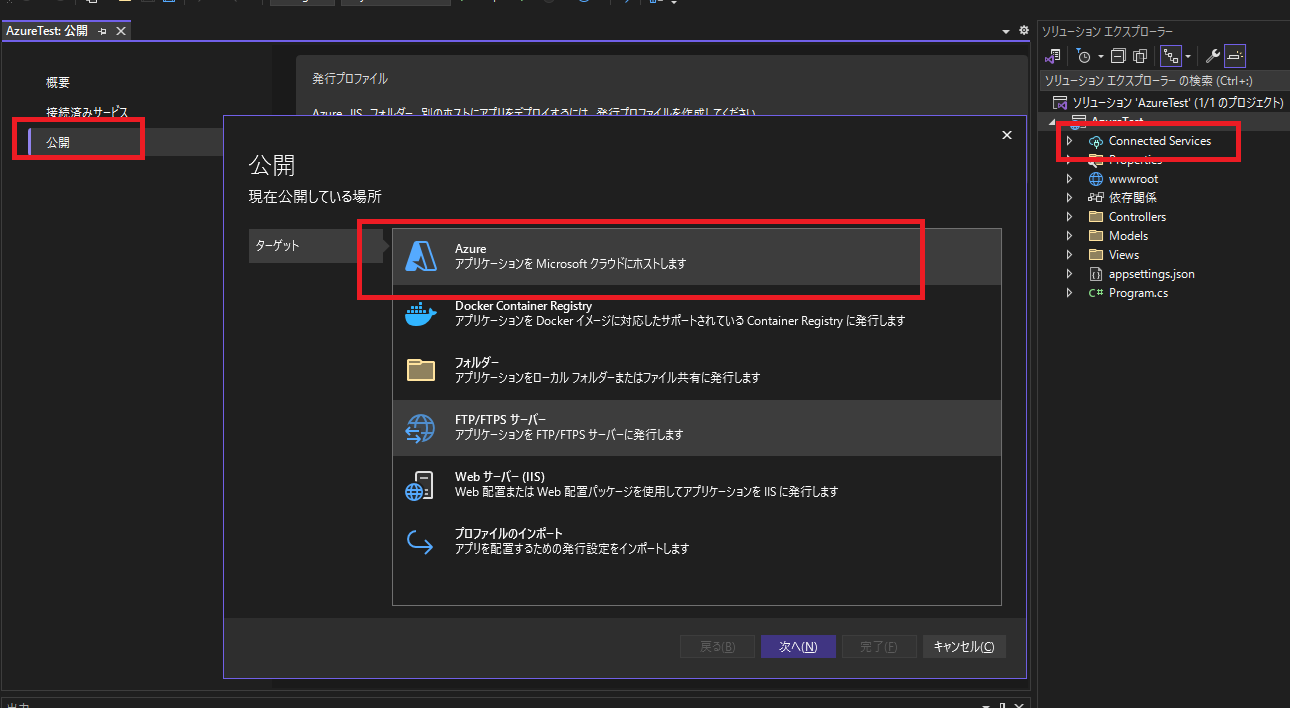
Task: Click the pending changes filter clock icon
Action: [1083, 56]
